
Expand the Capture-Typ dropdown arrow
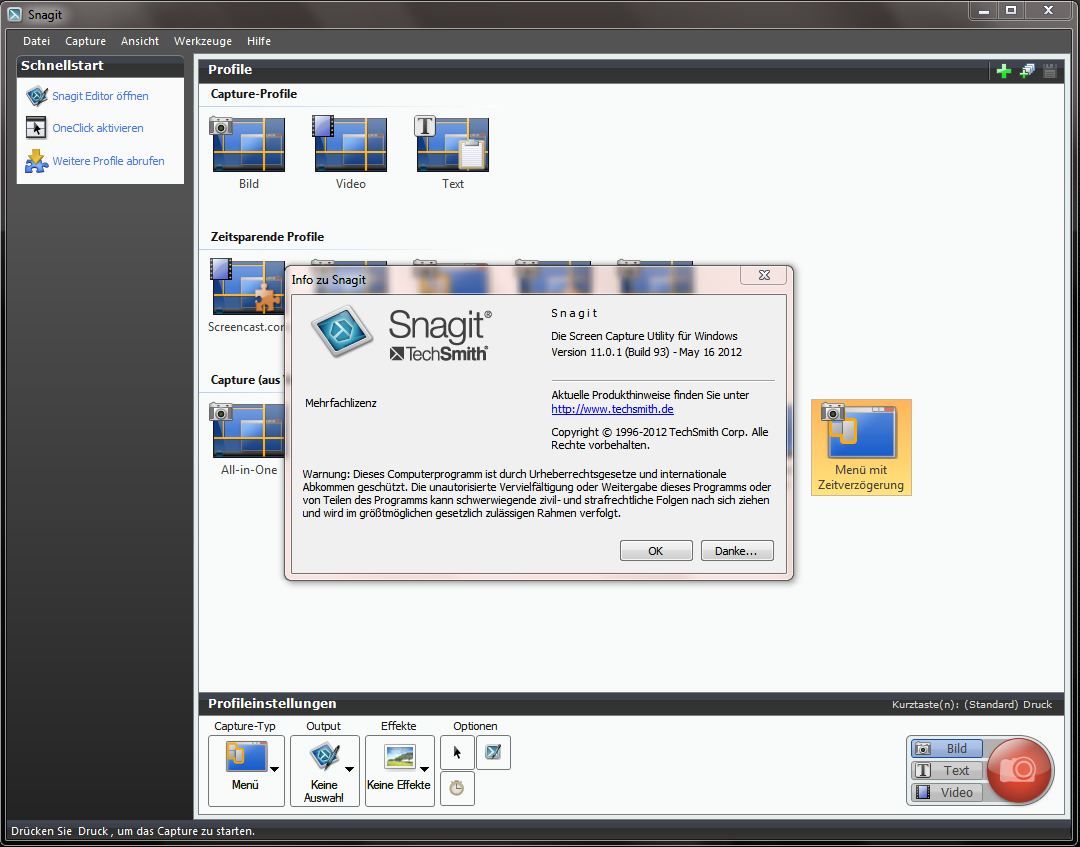point(275,769)
